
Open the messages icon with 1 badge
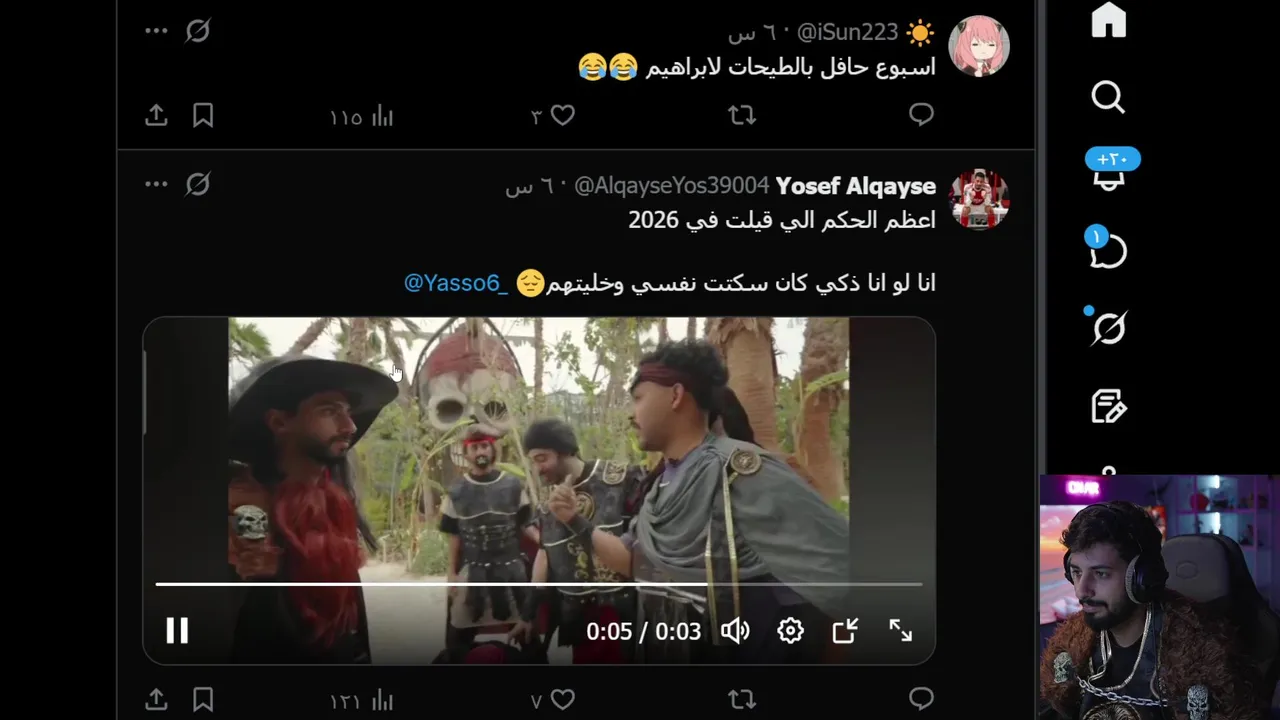[x=1106, y=249]
